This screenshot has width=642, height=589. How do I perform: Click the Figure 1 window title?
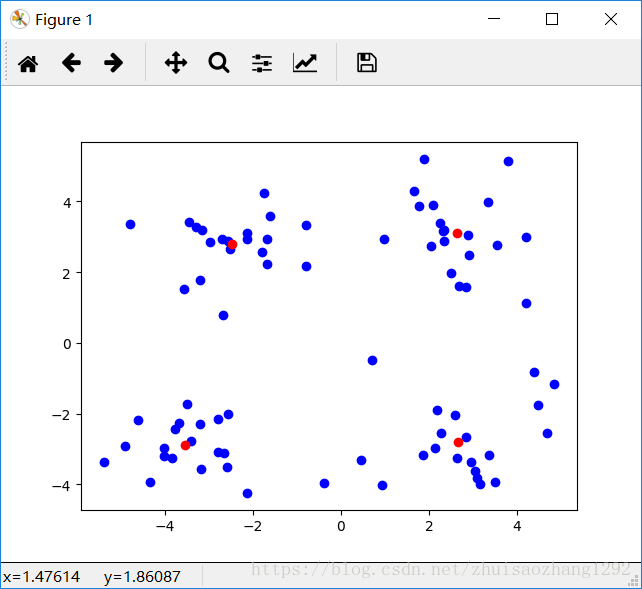click(x=64, y=20)
